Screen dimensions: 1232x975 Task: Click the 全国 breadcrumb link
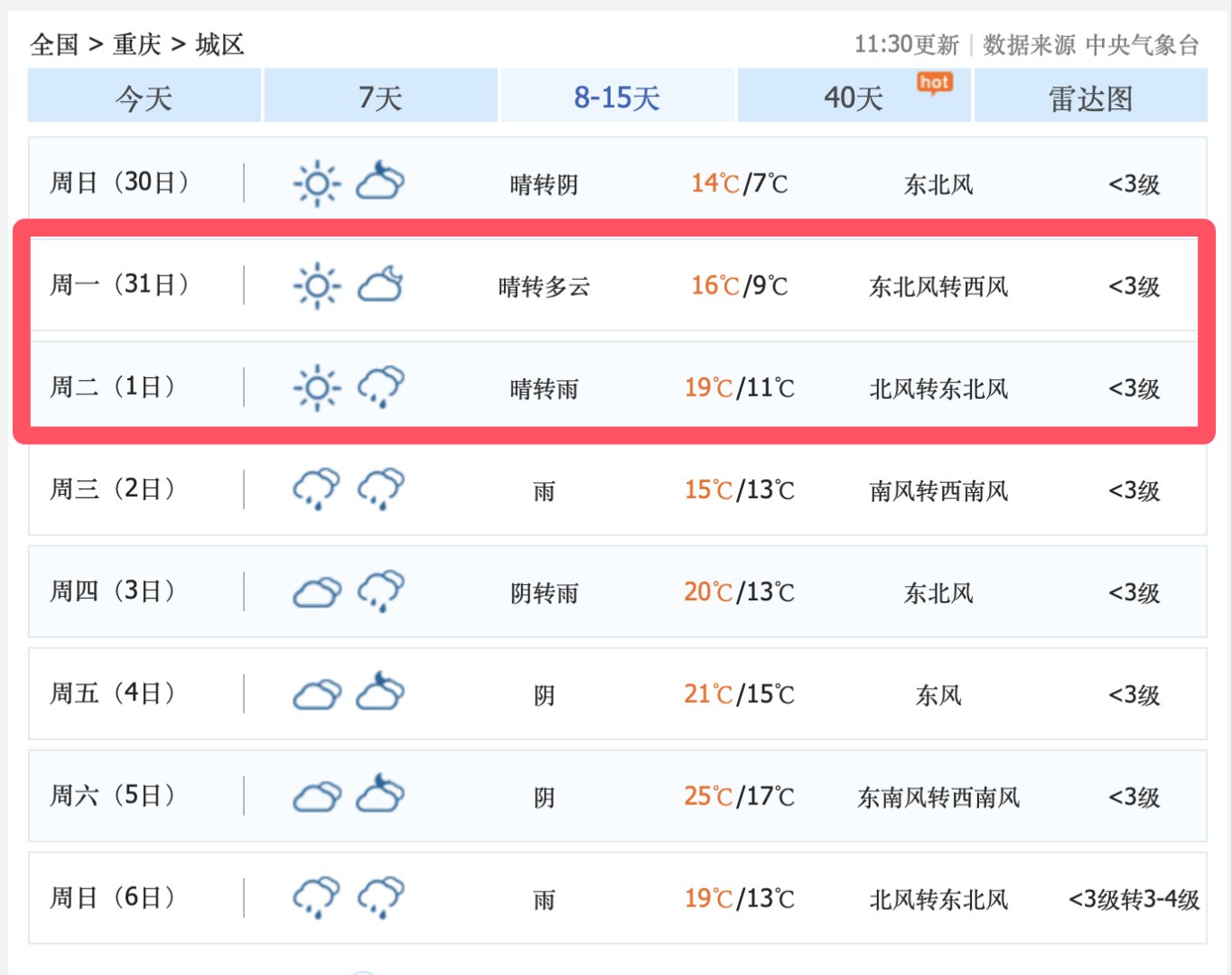click(x=54, y=44)
